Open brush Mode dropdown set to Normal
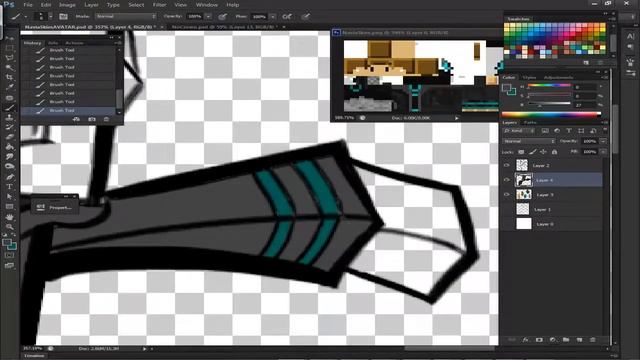Image resolution: width=640 pixels, height=360 pixels. coord(125,16)
